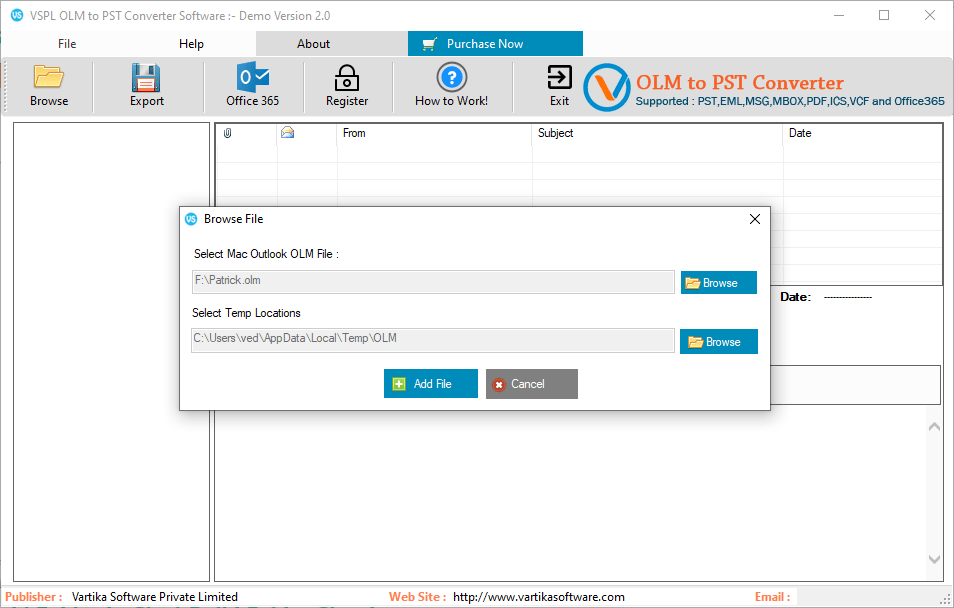This screenshot has height=608, width=954.
Task: Click the Browse folder toolbar icon
Action: pos(49,77)
